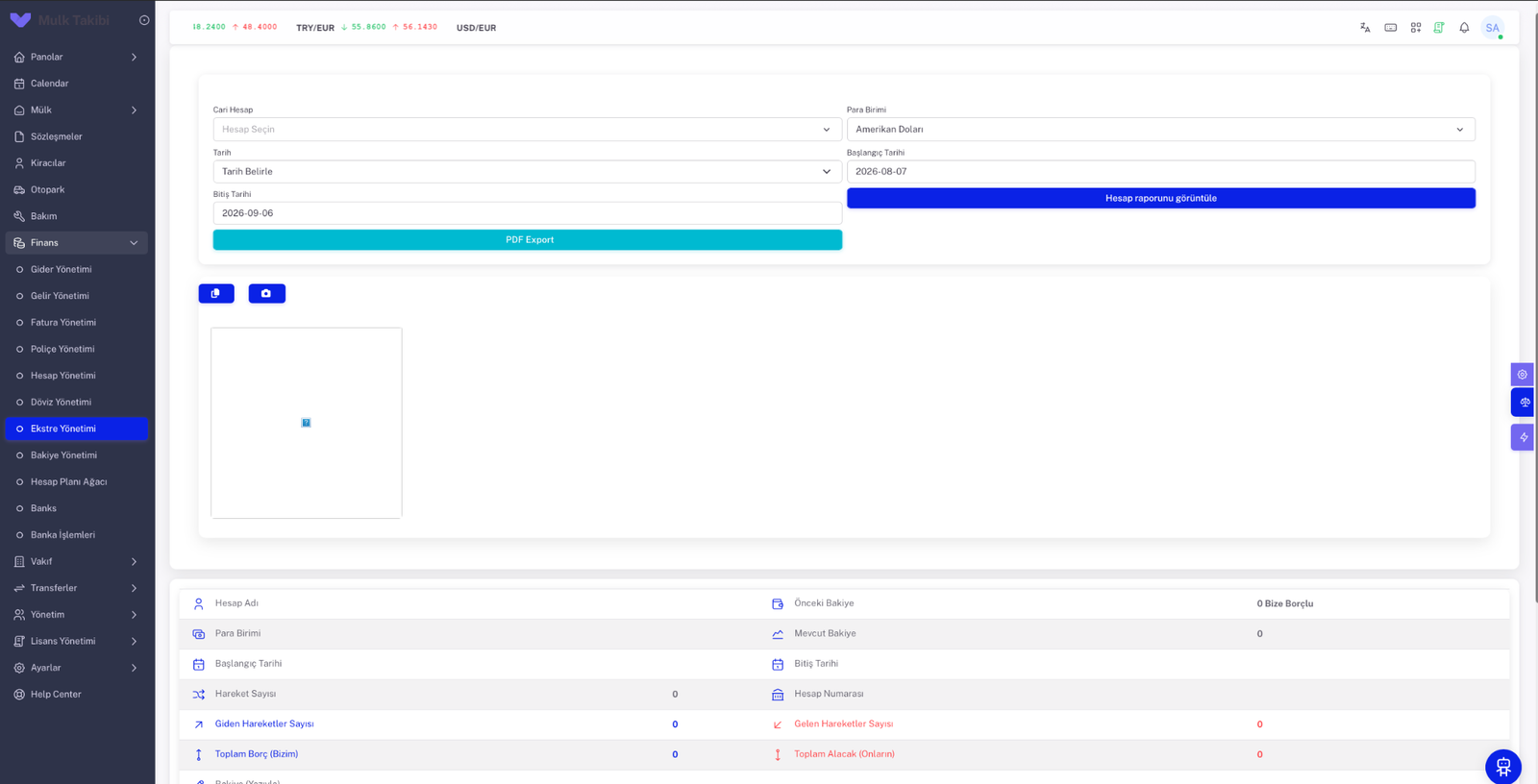The width and height of the screenshot is (1538, 784).
Task: Expand the Transferler sidebar menu
Action: (x=77, y=588)
